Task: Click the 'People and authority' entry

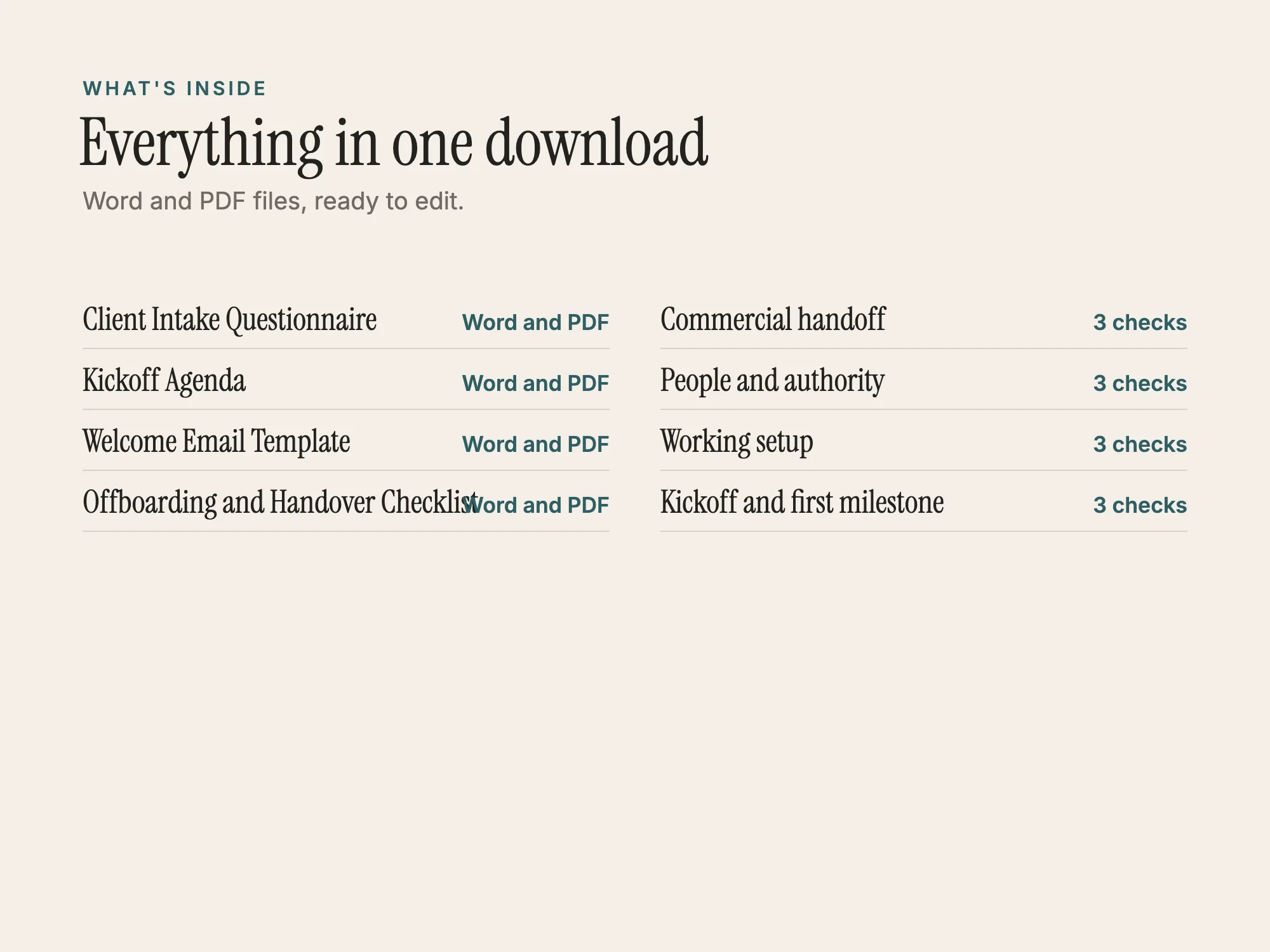Action: click(x=772, y=381)
